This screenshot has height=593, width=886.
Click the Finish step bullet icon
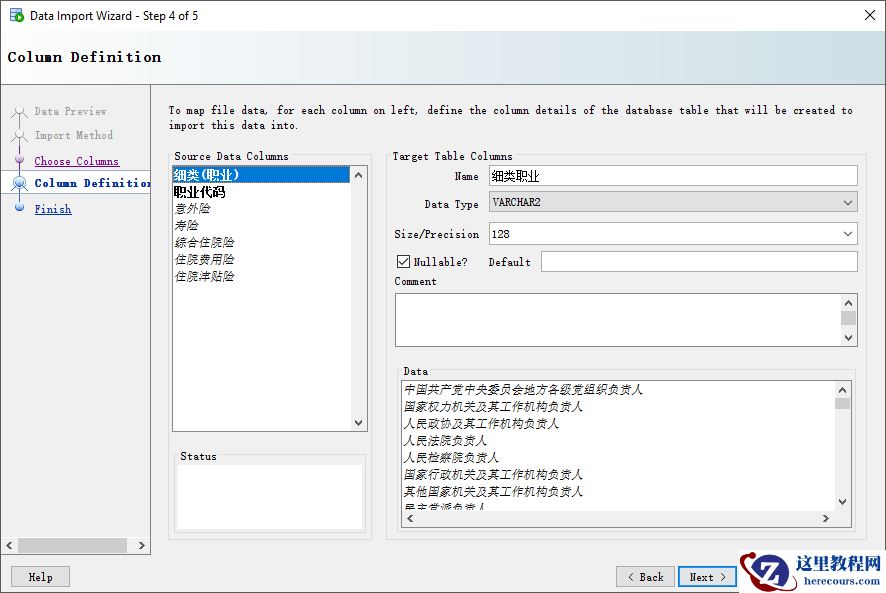pyautogui.click(x=19, y=208)
